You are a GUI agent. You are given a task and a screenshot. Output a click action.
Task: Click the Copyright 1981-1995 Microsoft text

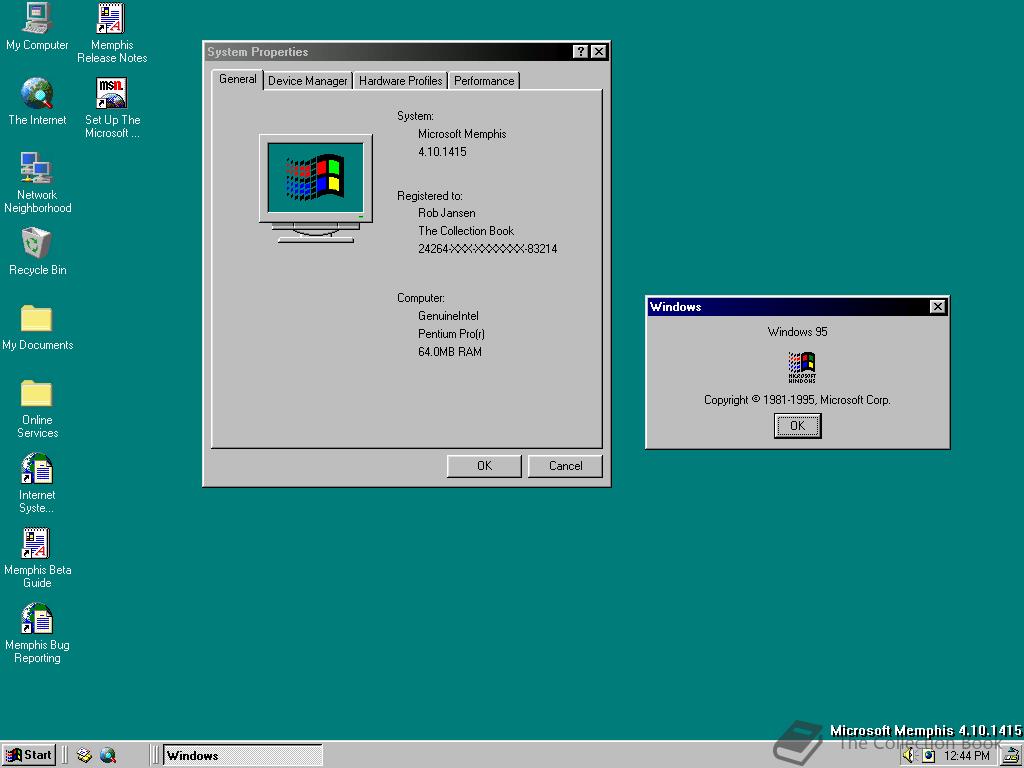[797, 400]
